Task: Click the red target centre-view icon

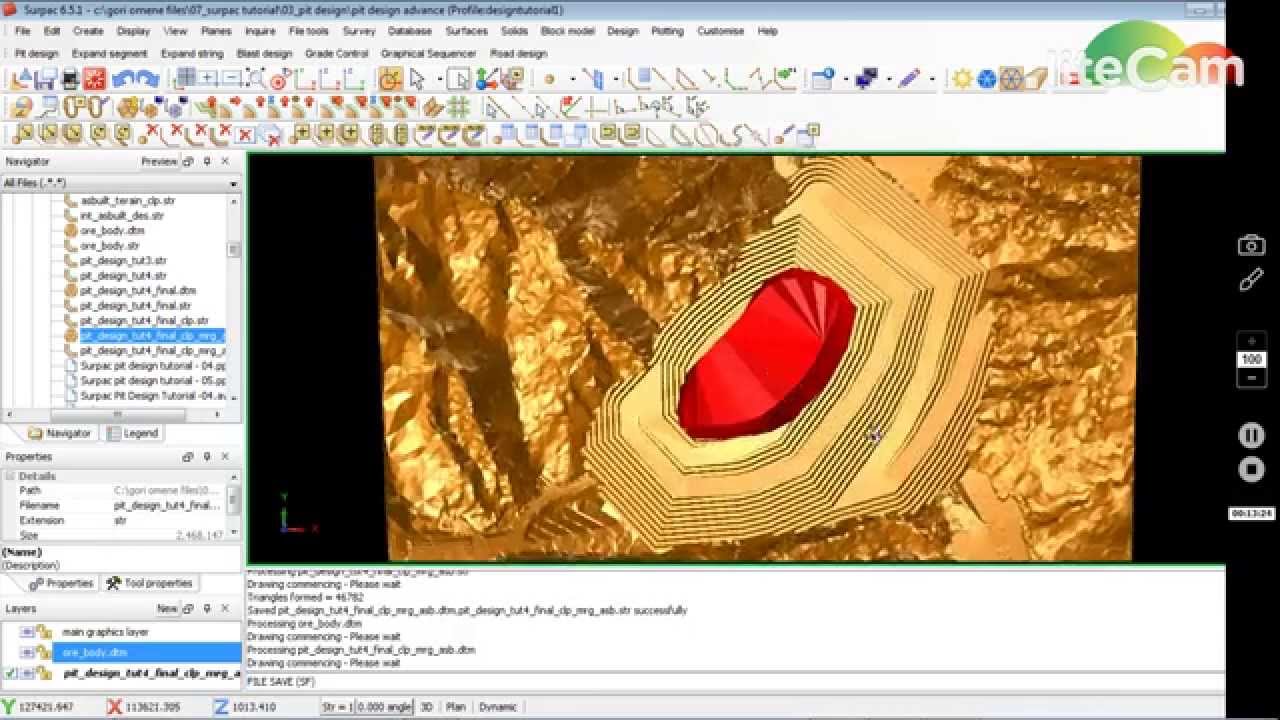Action: coord(279,79)
